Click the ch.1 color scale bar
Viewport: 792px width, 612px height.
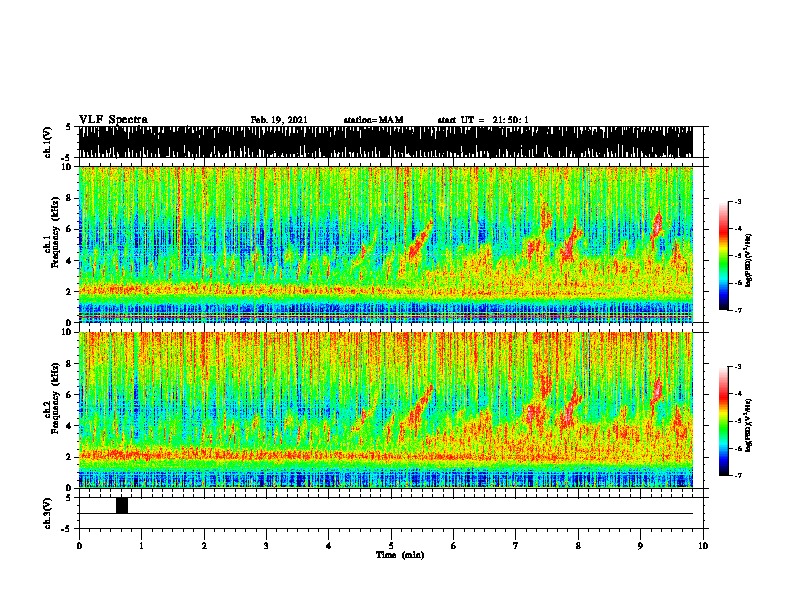(x=724, y=256)
